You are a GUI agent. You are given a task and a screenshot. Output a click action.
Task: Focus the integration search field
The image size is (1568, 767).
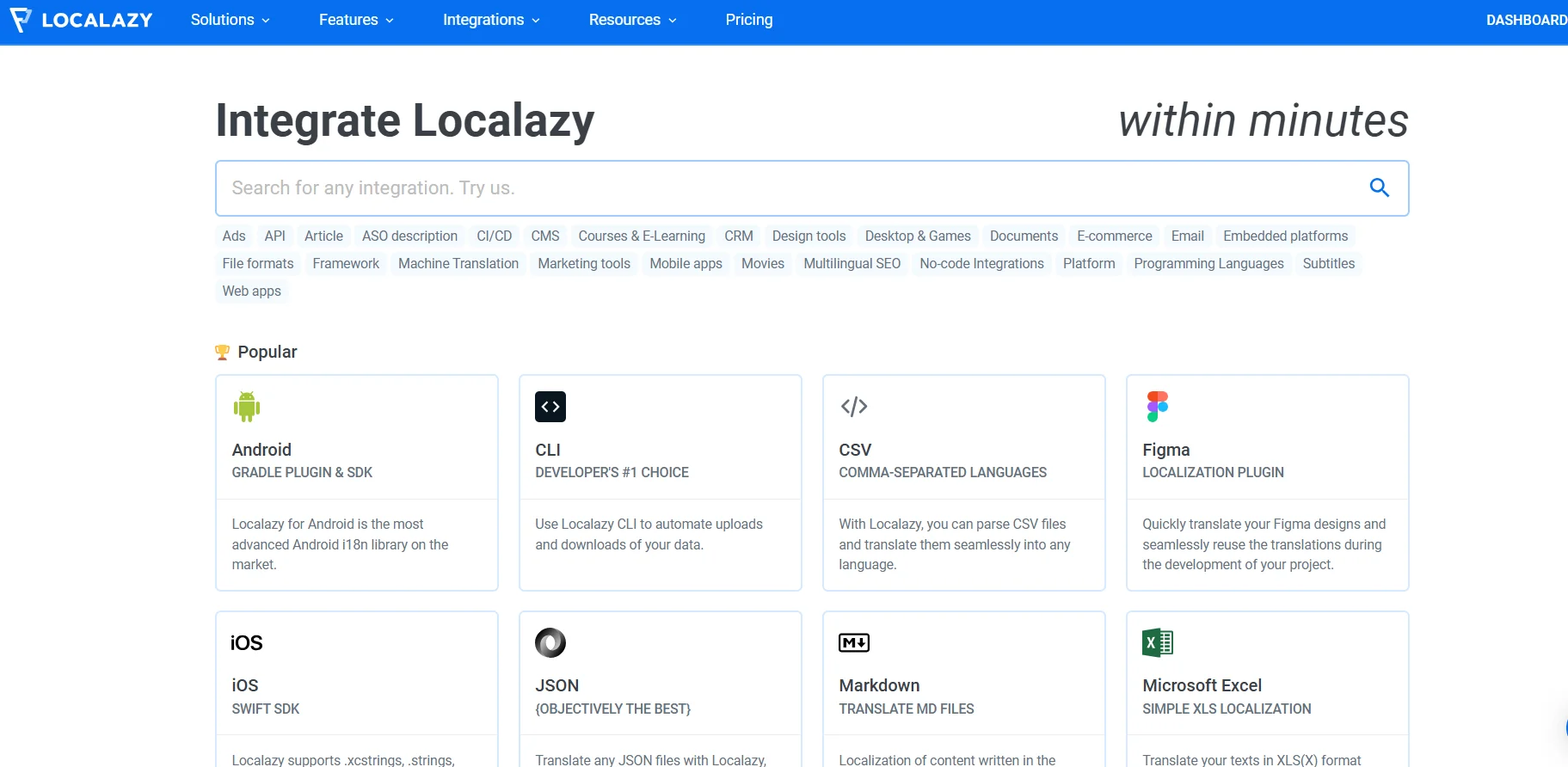[x=774, y=188]
